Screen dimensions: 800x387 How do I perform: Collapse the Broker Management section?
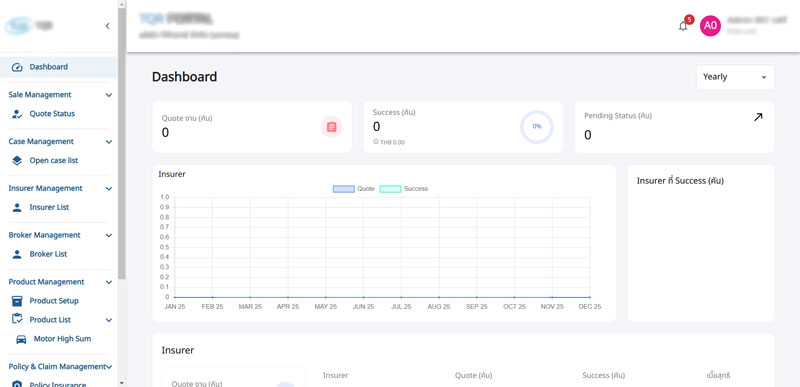[x=109, y=236]
